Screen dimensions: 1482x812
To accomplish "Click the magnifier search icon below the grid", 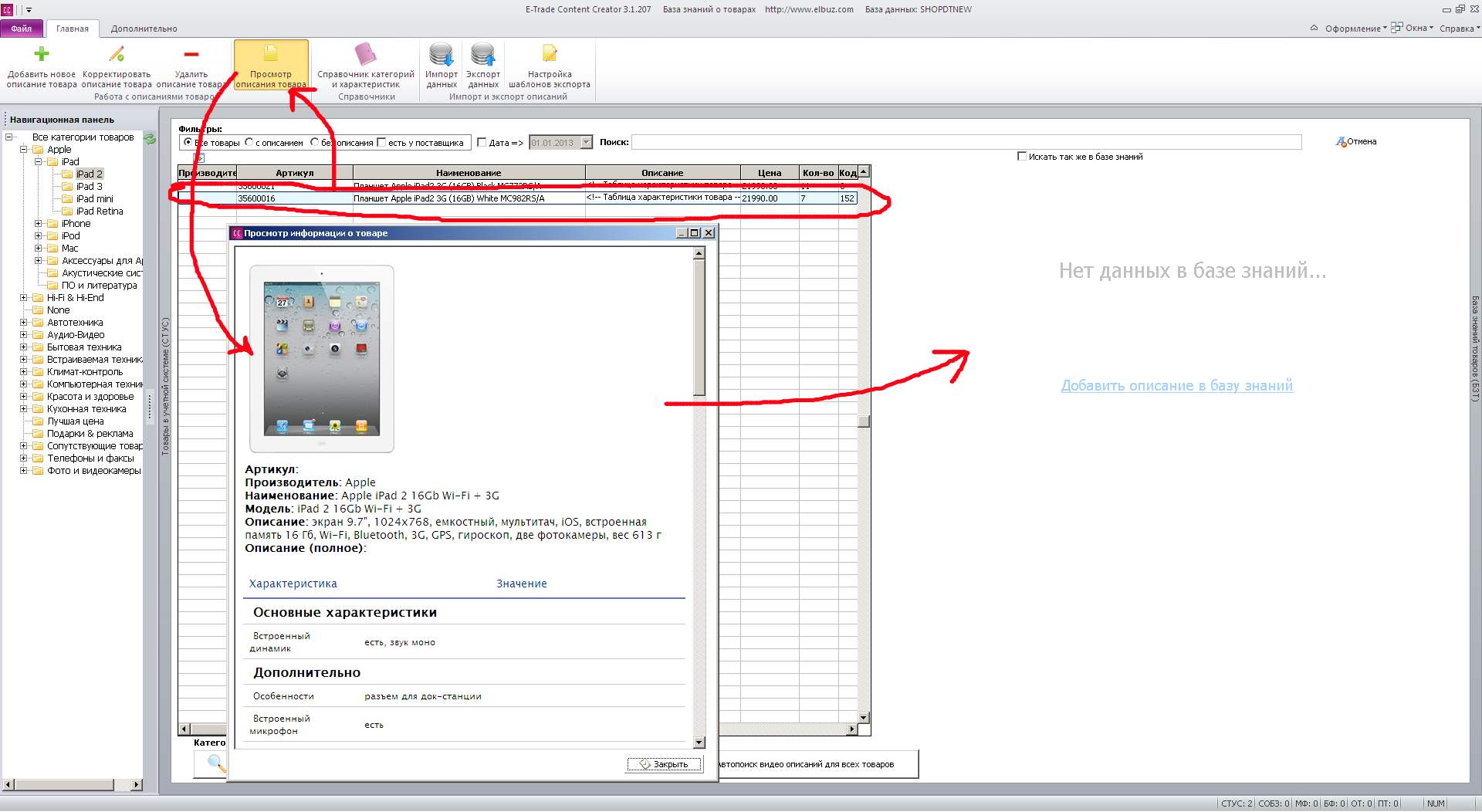I will pyautogui.click(x=217, y=763).
